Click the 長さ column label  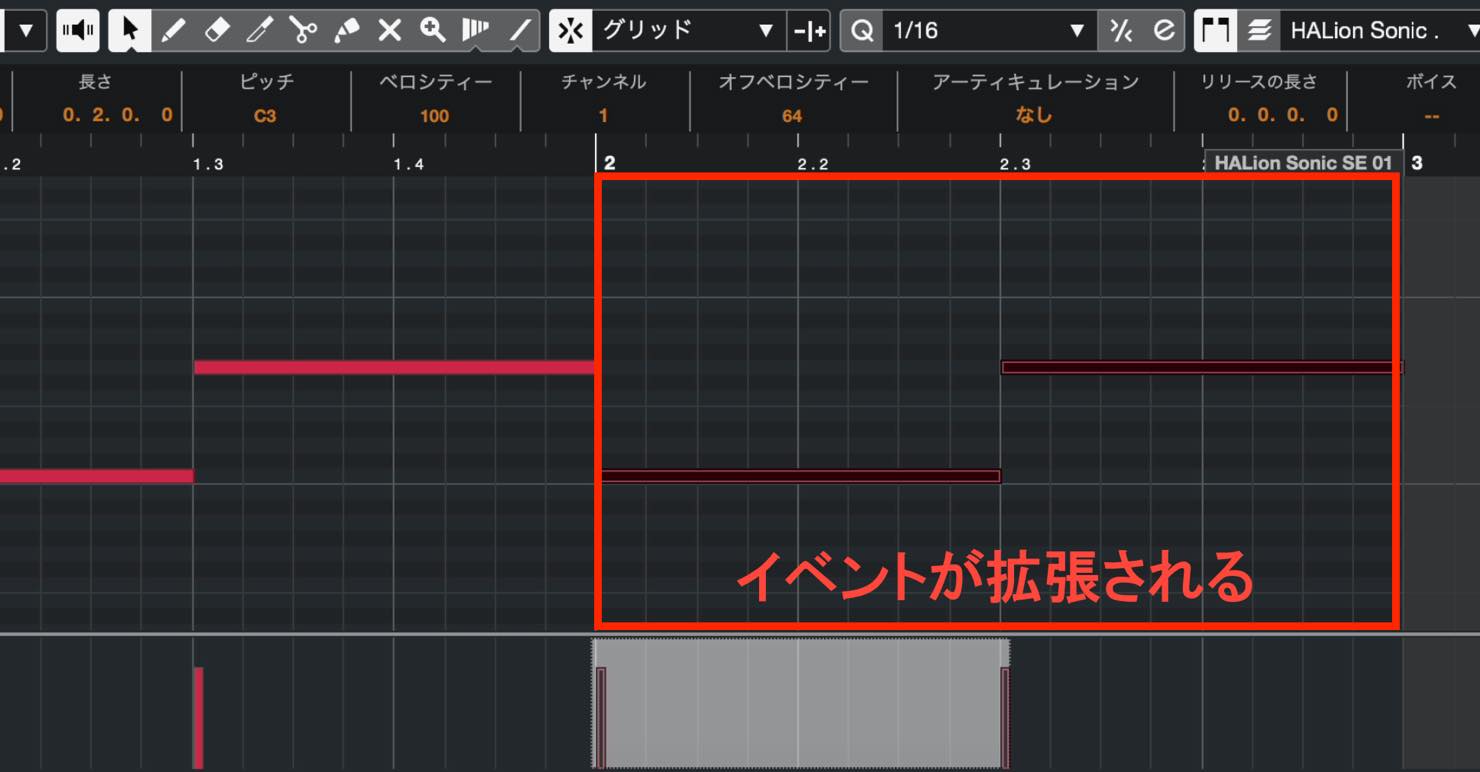95,82
